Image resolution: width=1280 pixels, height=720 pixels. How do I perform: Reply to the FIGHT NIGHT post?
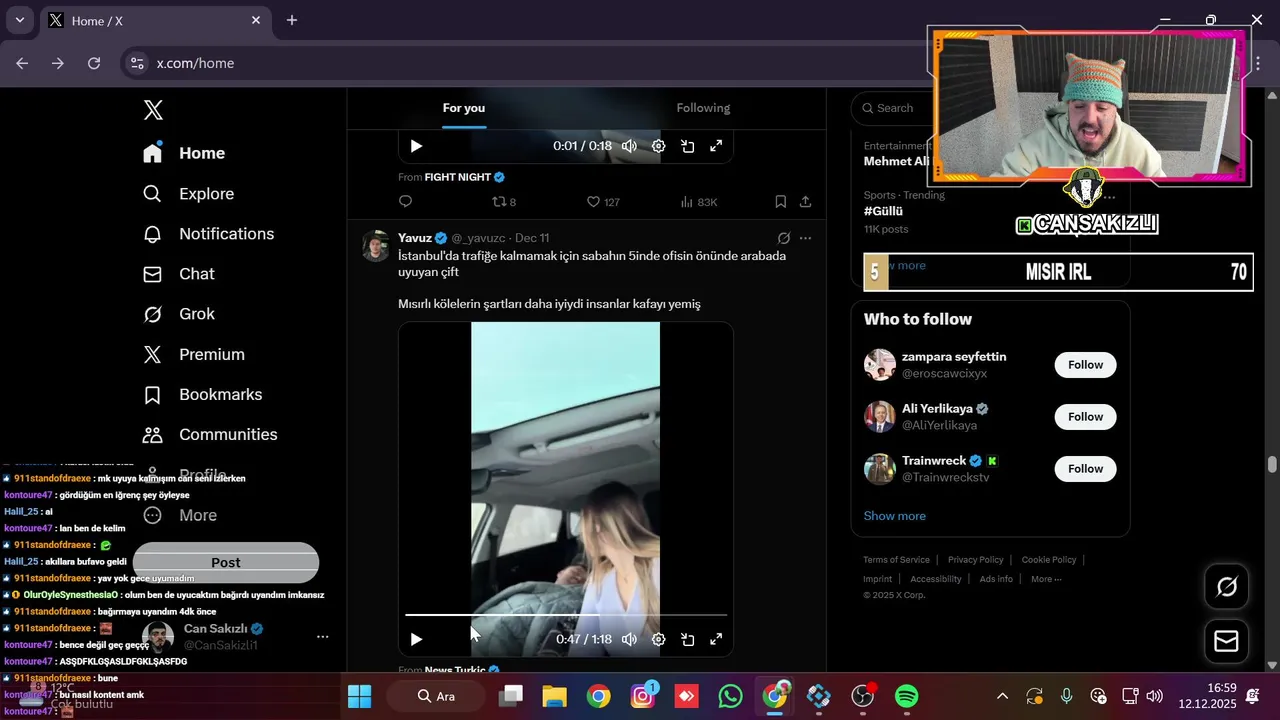tap(405, 202)
